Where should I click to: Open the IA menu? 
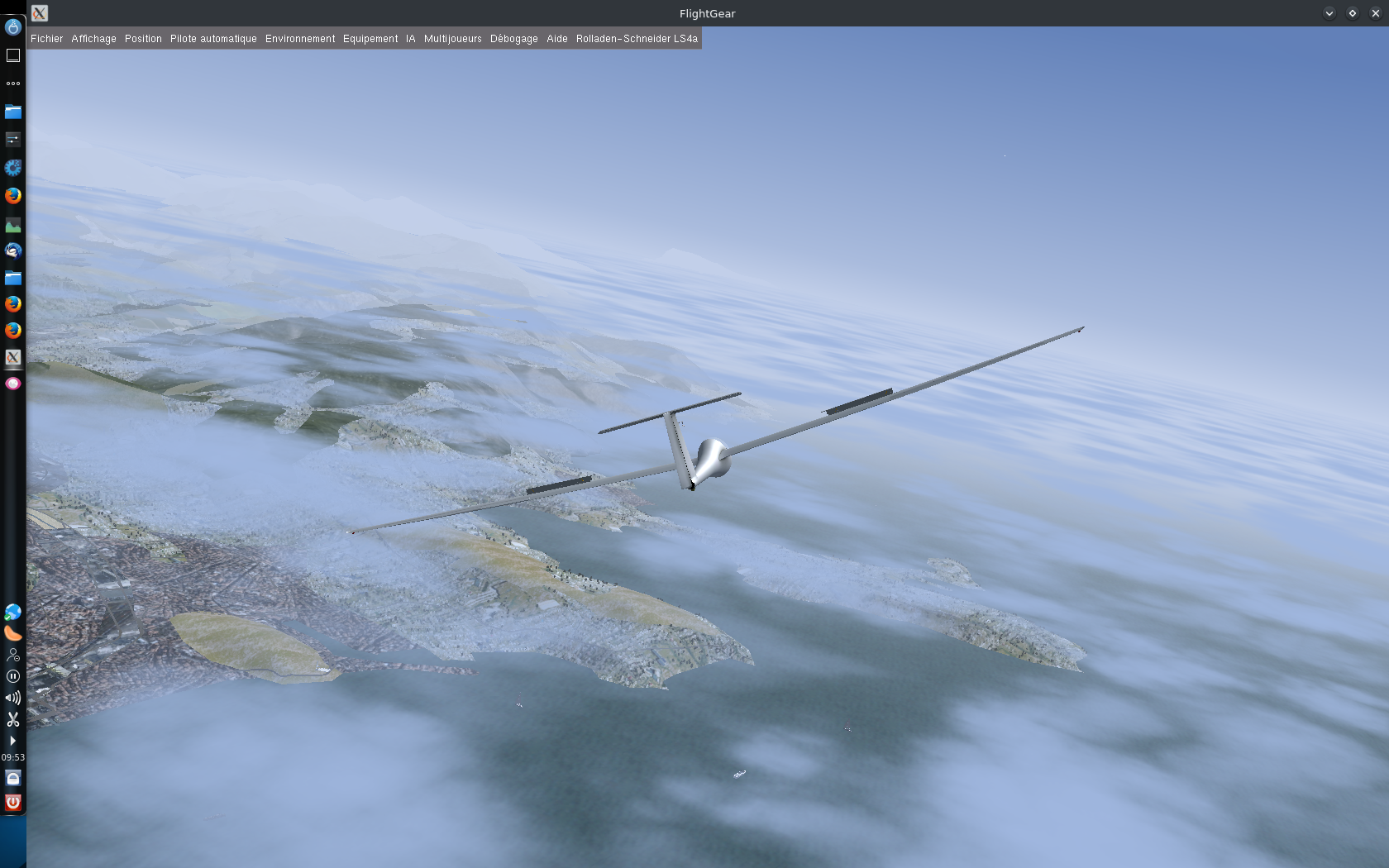tap(410, 39)
